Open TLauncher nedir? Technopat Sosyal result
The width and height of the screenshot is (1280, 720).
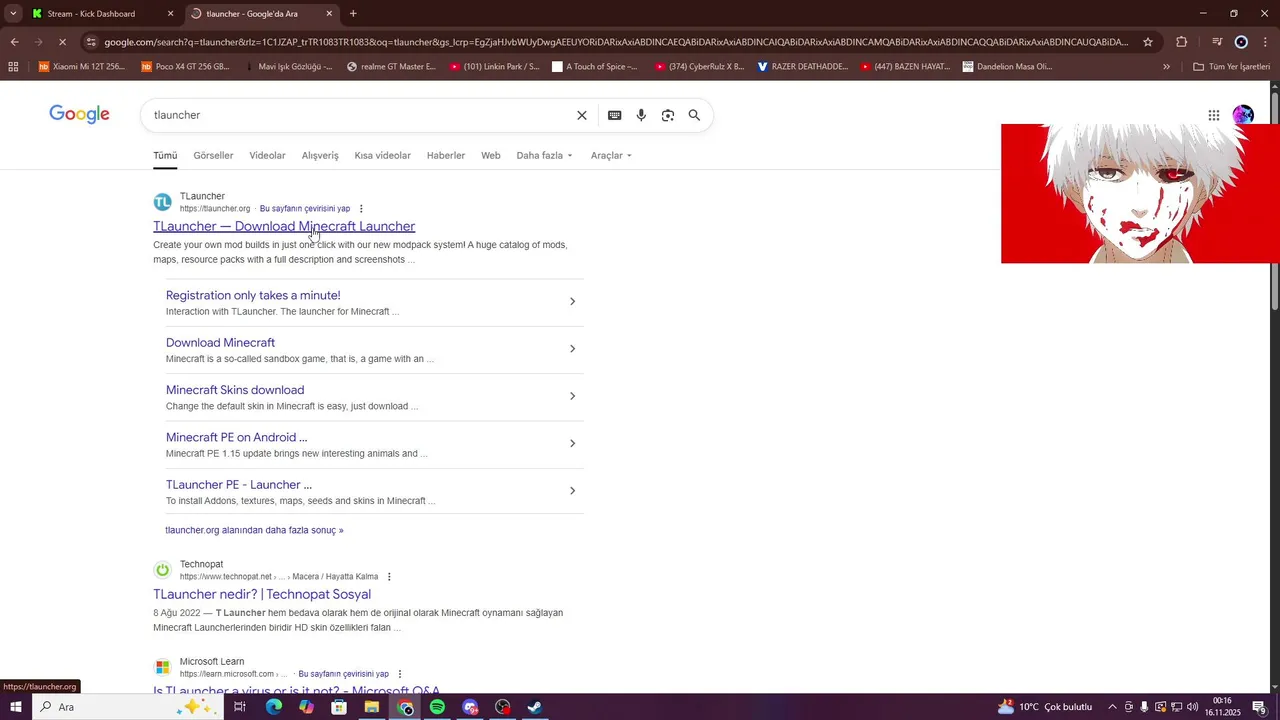(x=262, y=594)
